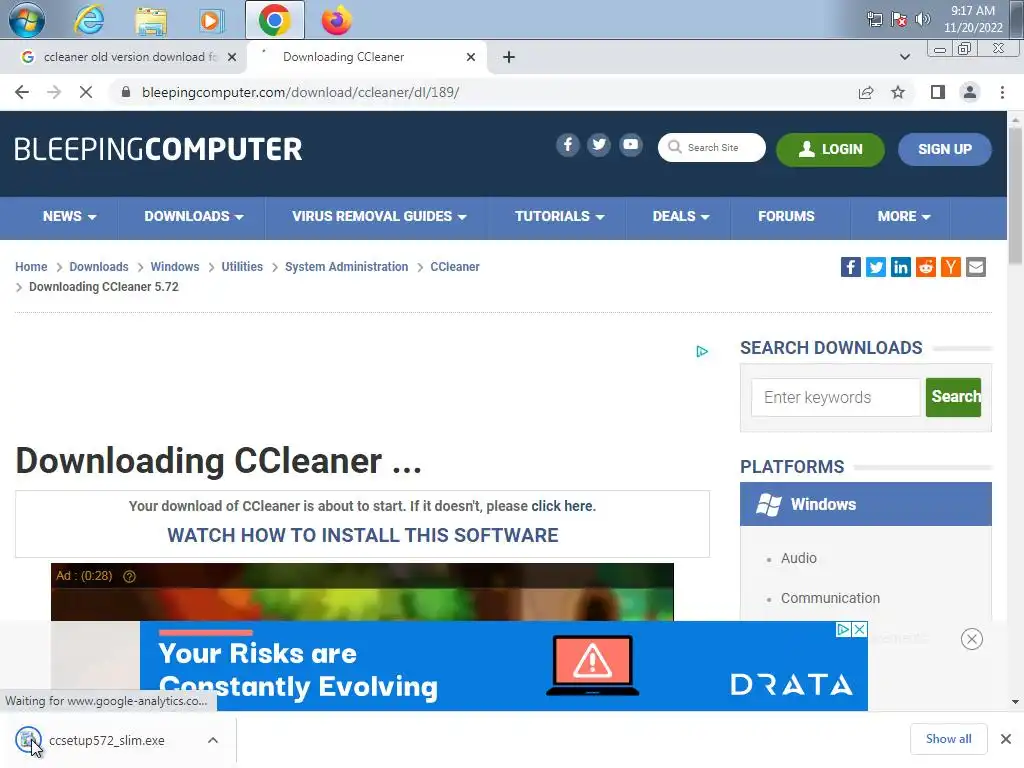Image resolution: width=1024 pixels, height=768 pixels.
Task: Open downloaded ccsetup572_slim.exe file
Action: point(106,740)
